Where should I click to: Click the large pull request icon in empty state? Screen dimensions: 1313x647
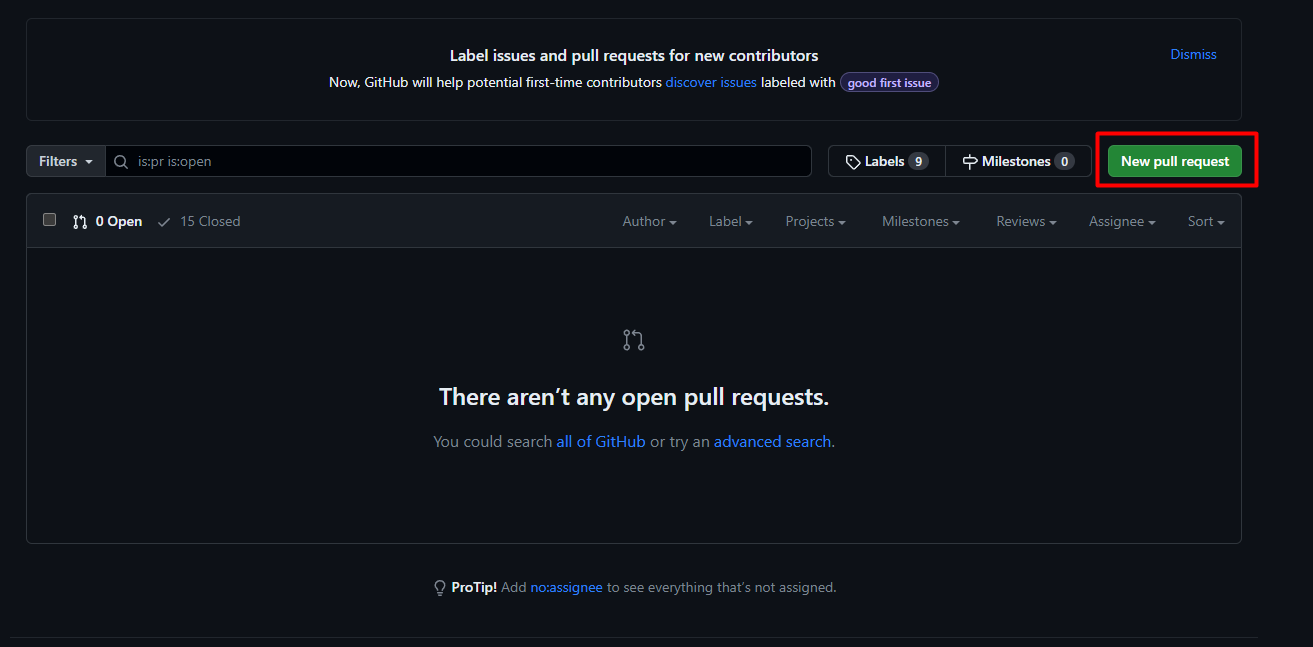[634, 340]
